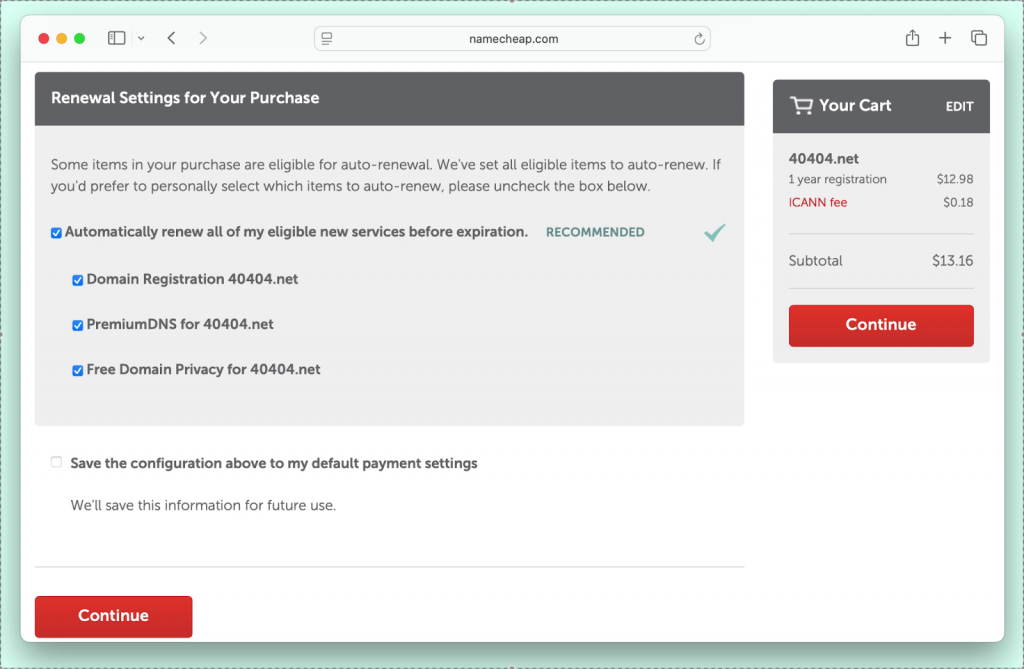
Task: Click EDIT in Your Cart header
Action: 959,107
